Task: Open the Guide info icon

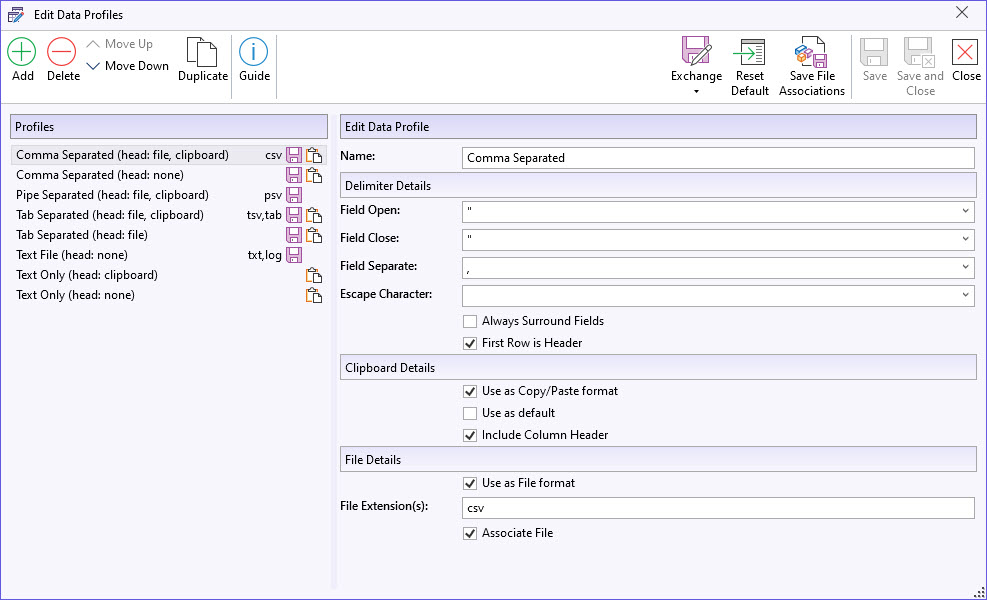Action: [x=254, y=52]
